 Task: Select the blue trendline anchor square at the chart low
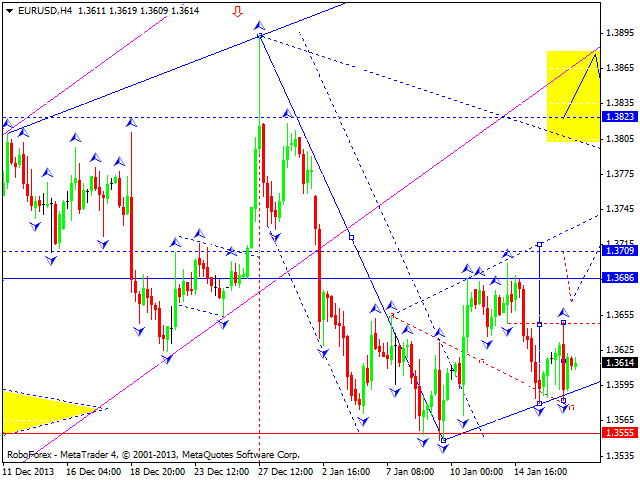[x=443, y=440]
